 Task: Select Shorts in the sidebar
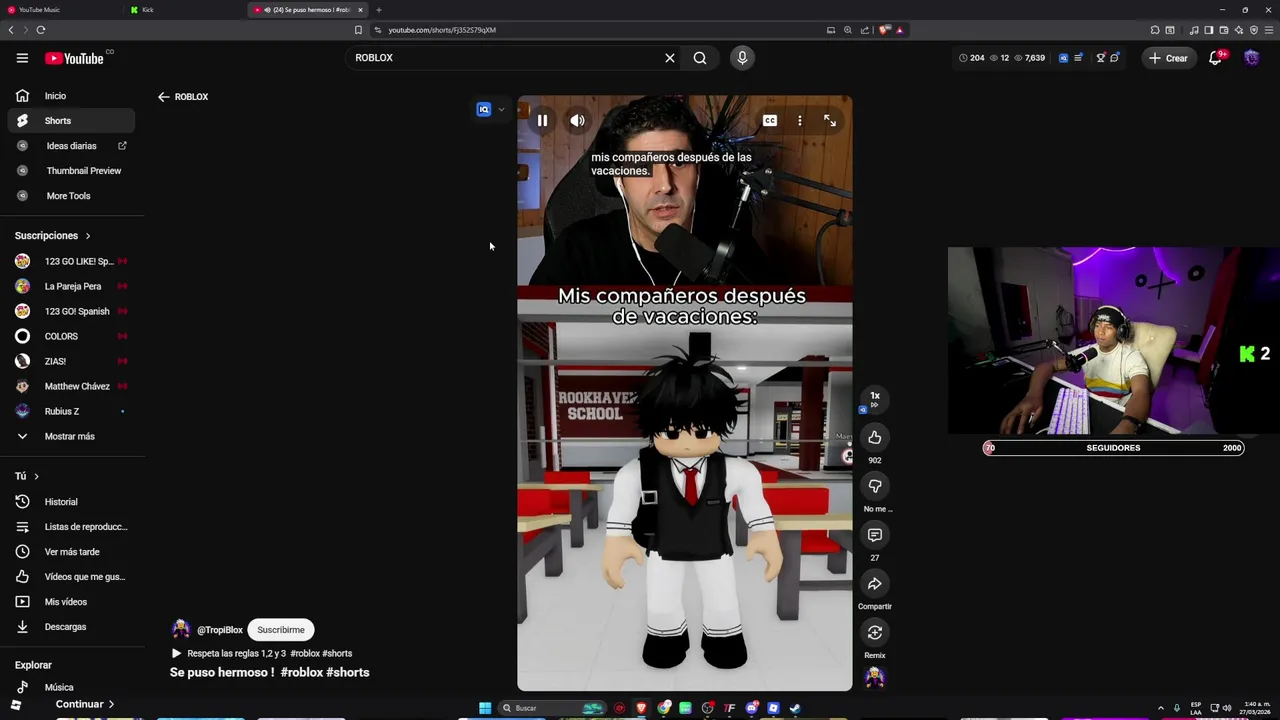coord(71,121)
